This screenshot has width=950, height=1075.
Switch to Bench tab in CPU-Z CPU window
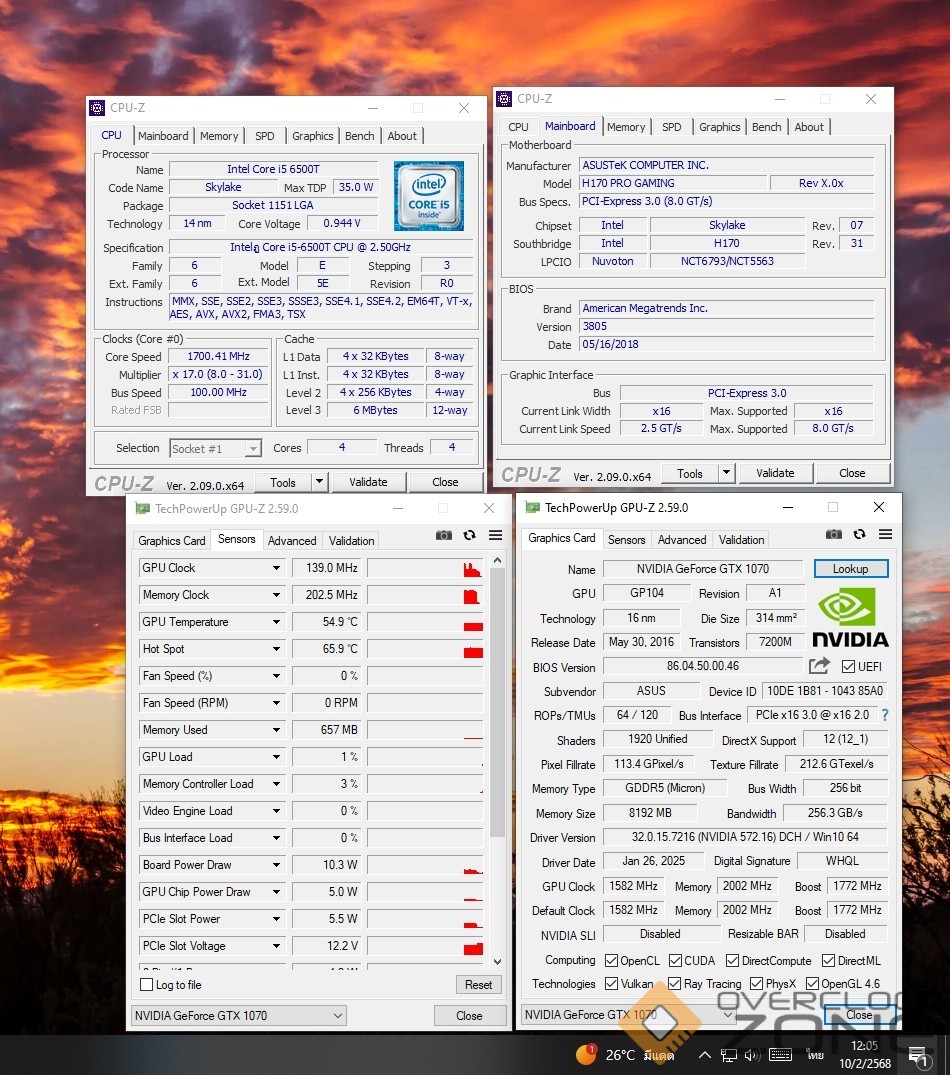pos(360,136)
